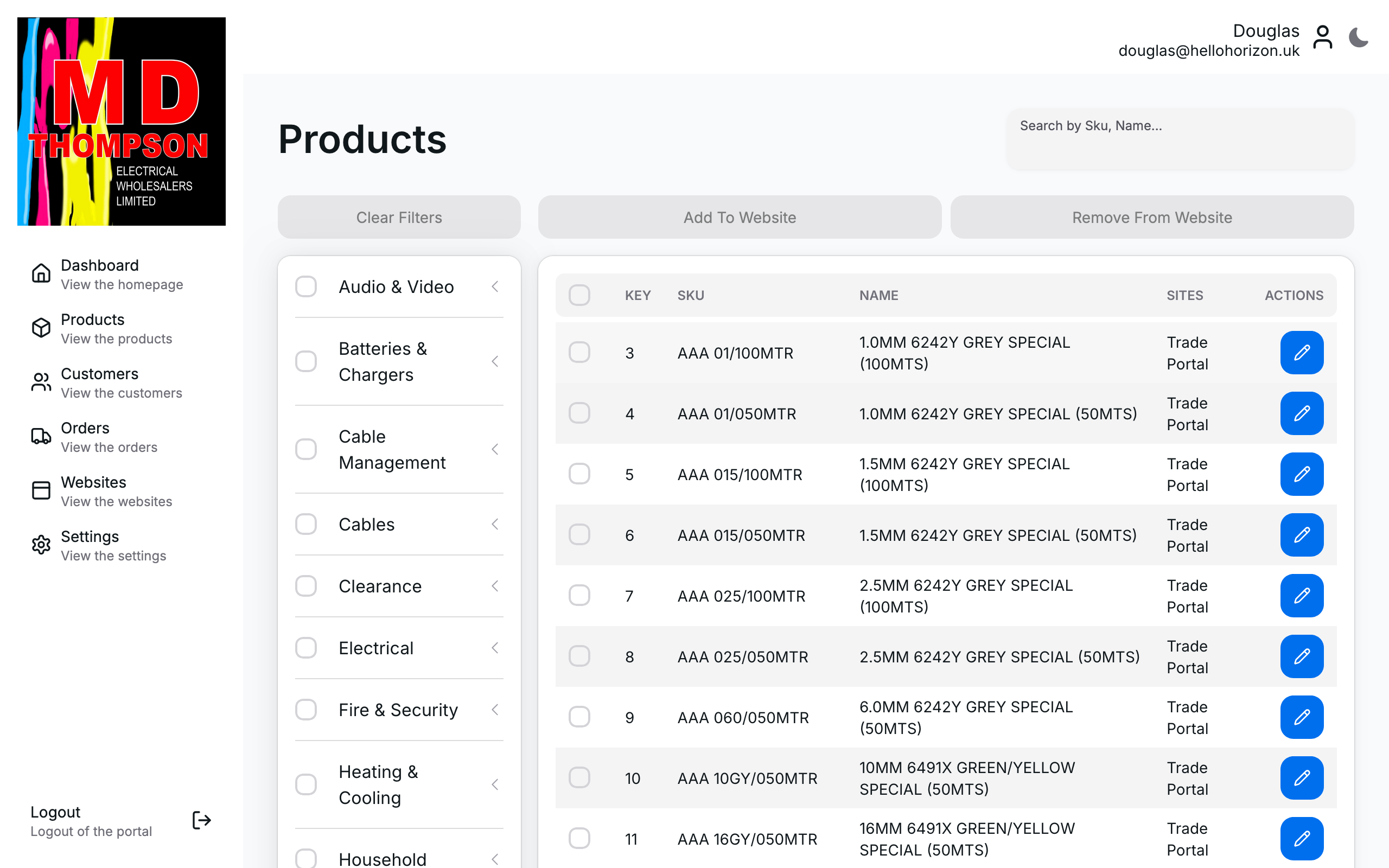1389x868 pixels.
Task: Click edit pencil for AAA 10GY/050MTR
Action: click(1301, 778)
